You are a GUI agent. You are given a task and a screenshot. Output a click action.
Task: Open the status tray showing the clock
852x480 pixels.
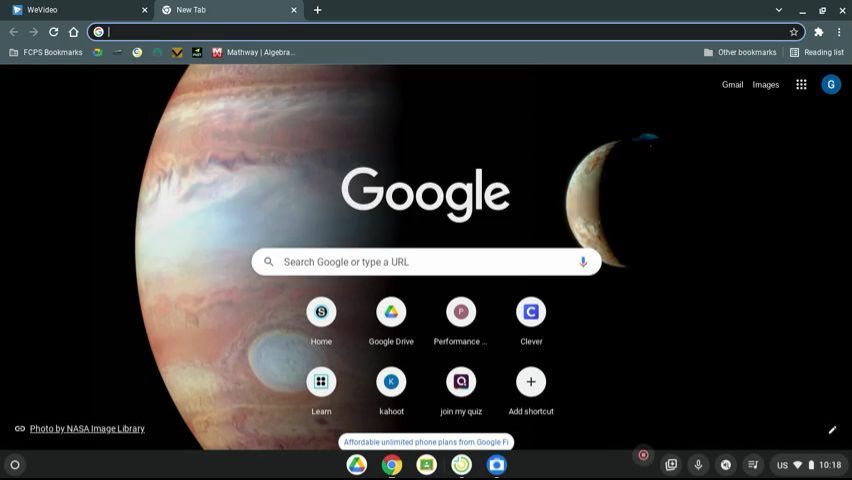pyautogui.click(x=808, y=465)
